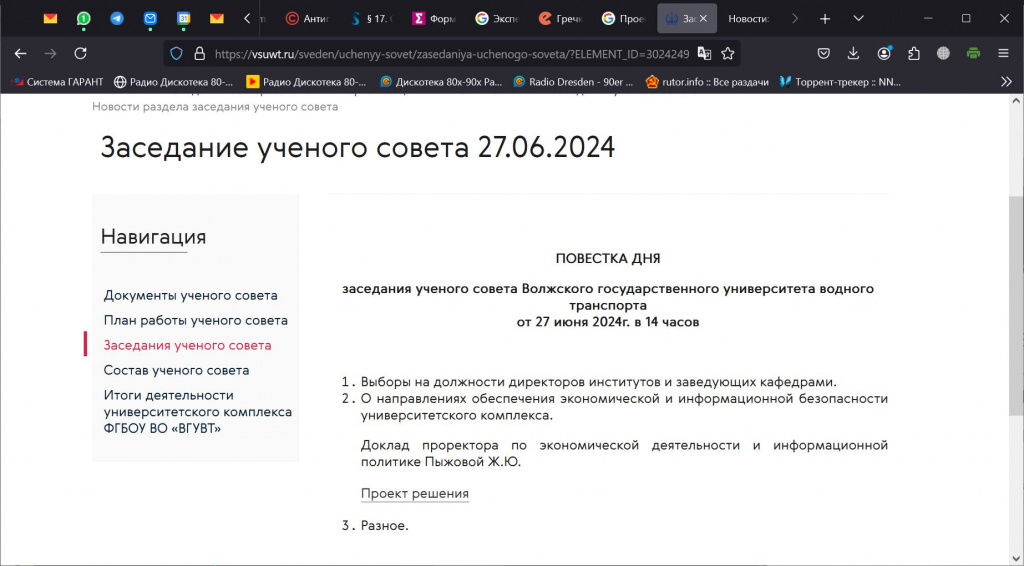Reload the current page
The image size is (1024, 566).
[x=80, y=54]
